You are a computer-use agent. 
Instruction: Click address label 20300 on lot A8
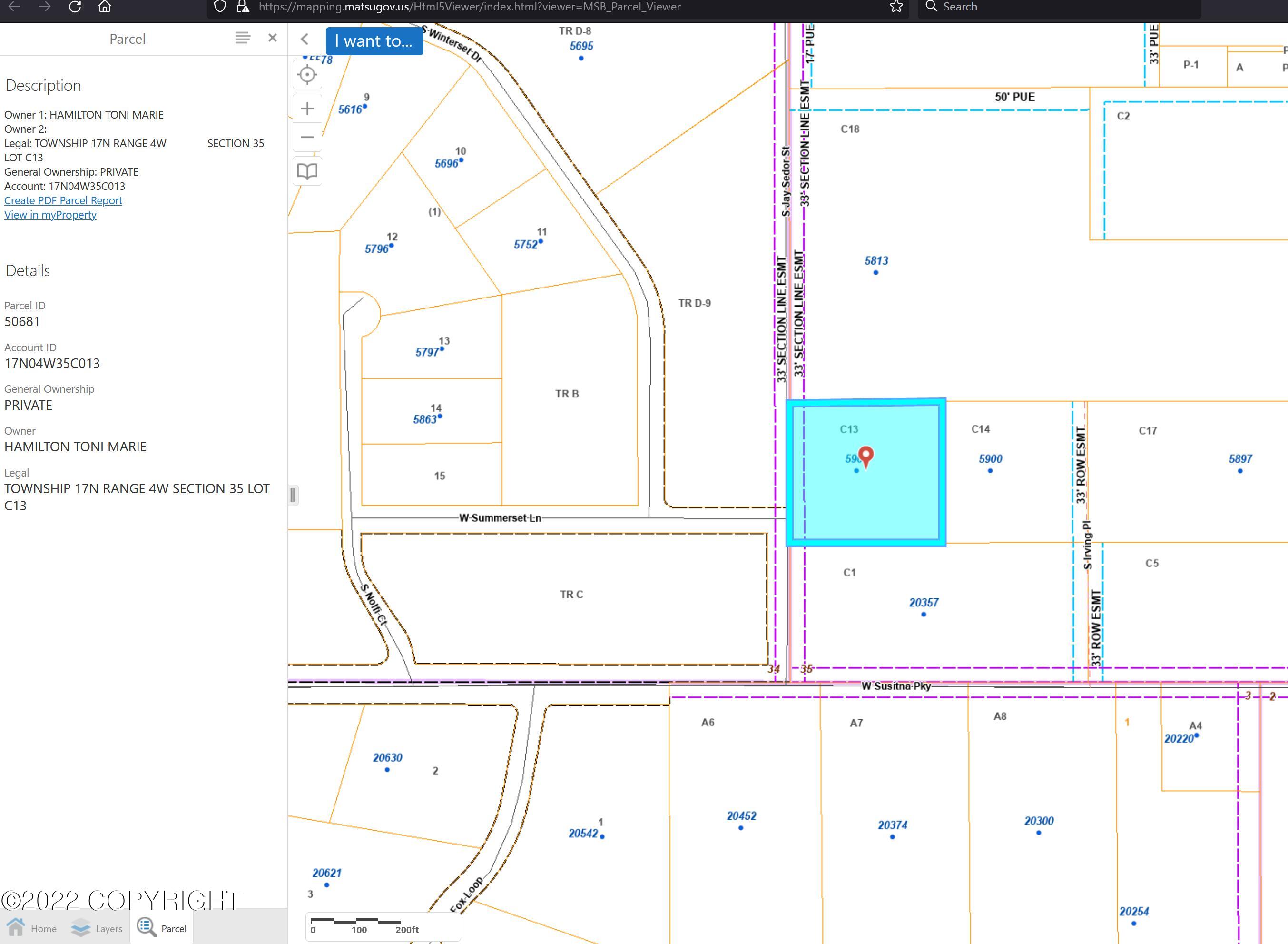pyautogui.click(x=1039, y=821)
